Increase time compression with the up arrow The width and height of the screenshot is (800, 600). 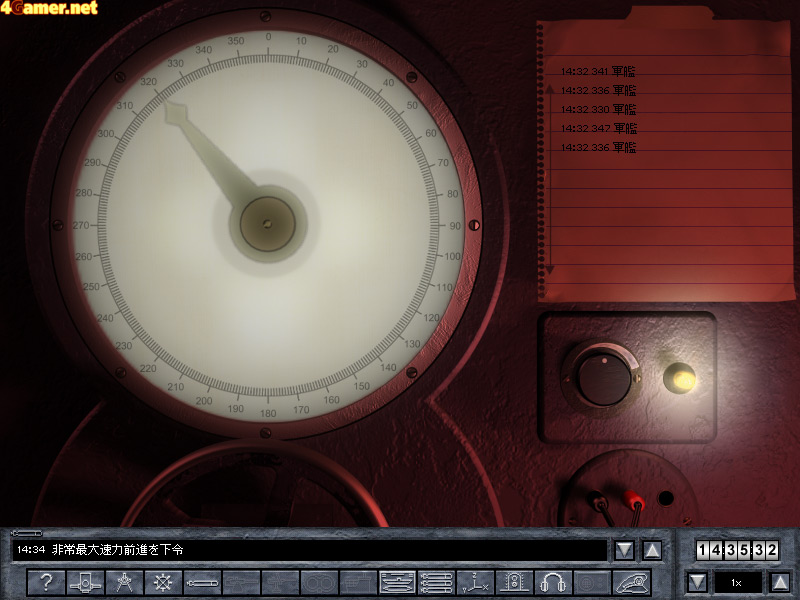point(780,582)
